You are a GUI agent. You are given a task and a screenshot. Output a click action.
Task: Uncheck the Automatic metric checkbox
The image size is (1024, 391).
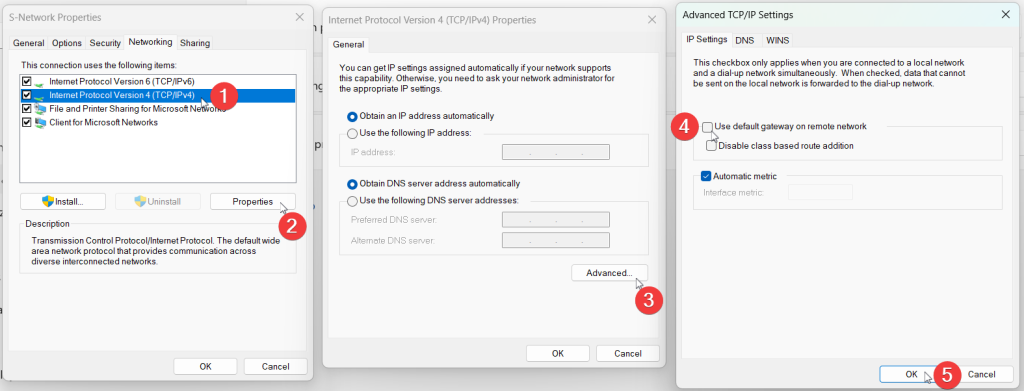point(705,176)
